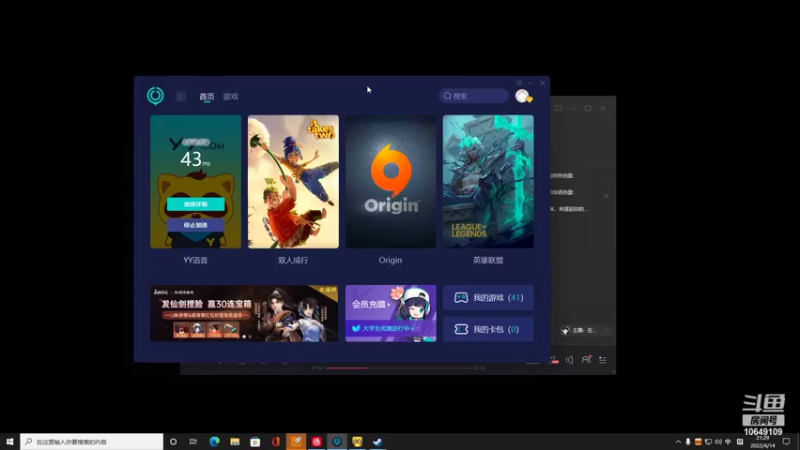Viewport: 800px width, 450px height.
Task: Click 停止加速 on the YY语音 card
Action: [195, 225]
